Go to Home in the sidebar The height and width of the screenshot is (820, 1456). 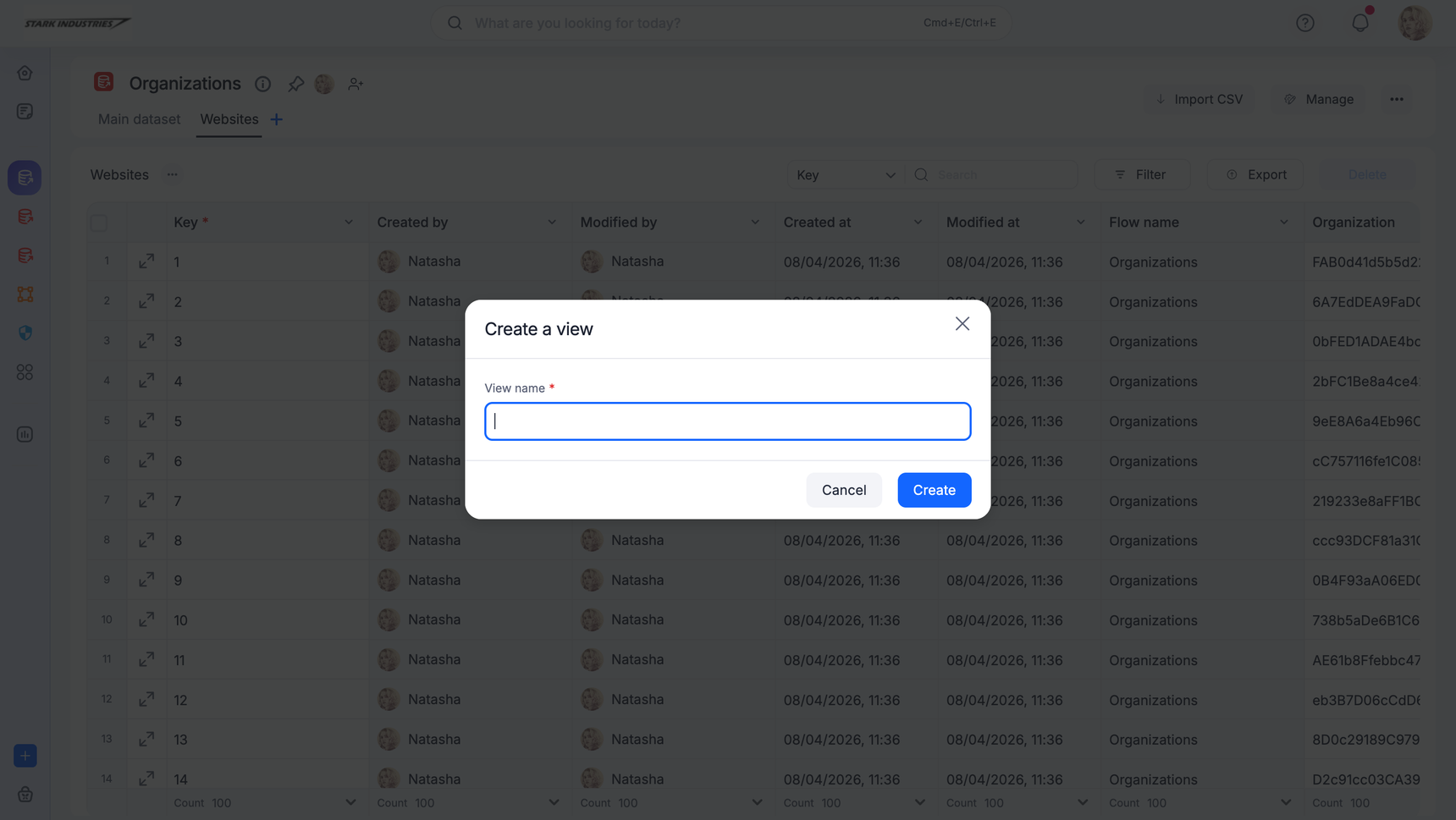(x=25, y=73)
